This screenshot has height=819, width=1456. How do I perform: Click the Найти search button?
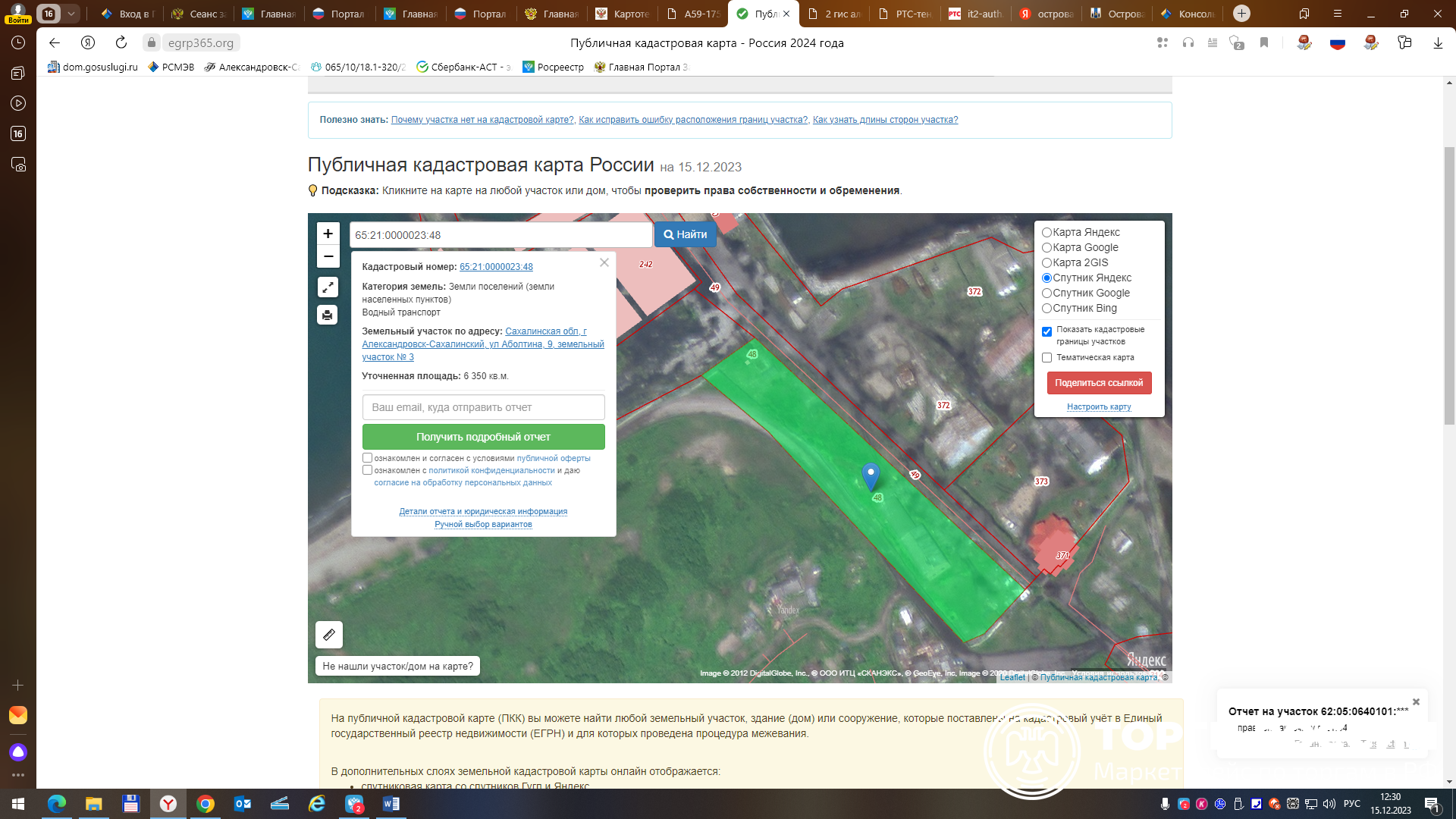coord(686,235)
